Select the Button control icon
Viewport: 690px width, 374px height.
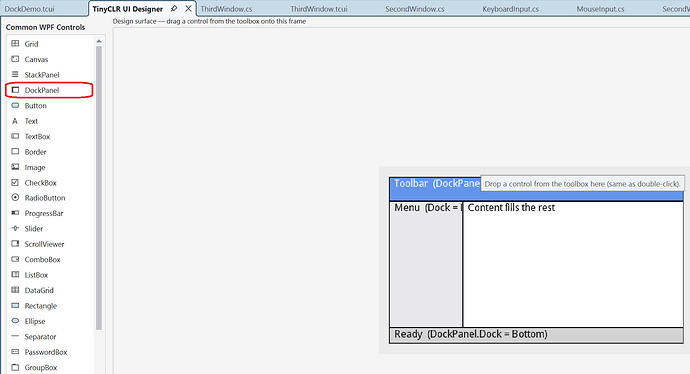coord(15,105)
